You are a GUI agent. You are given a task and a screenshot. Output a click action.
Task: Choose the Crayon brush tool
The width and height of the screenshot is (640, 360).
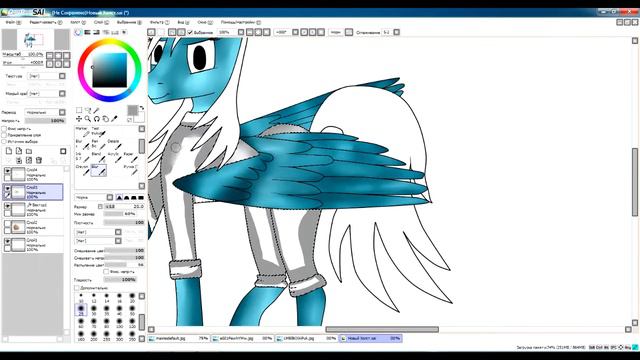tap(83, 170)
